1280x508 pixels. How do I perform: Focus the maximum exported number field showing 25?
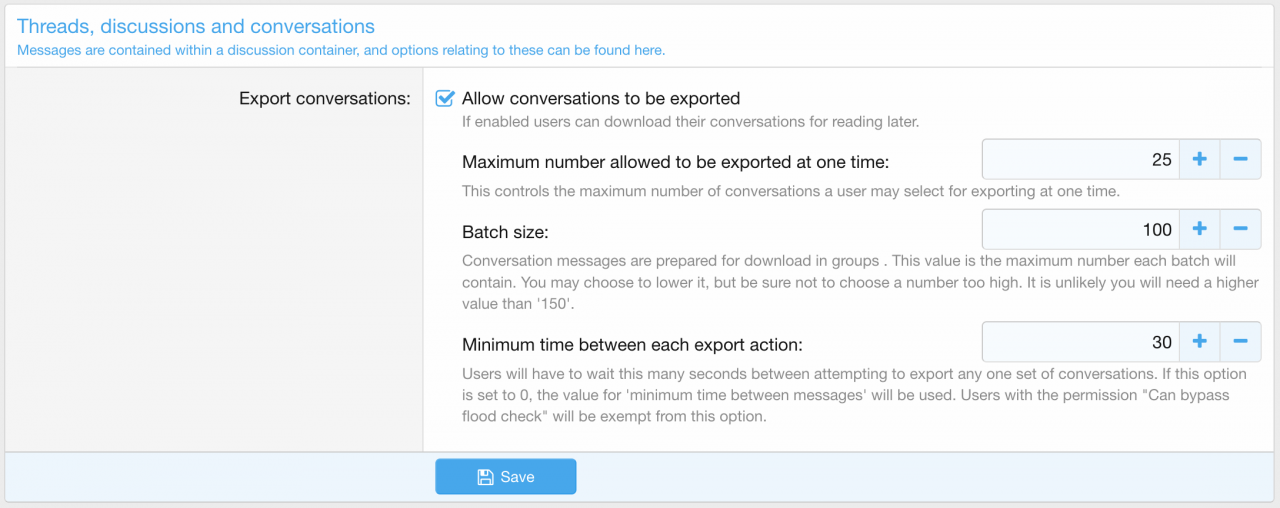pos(1081,159)
